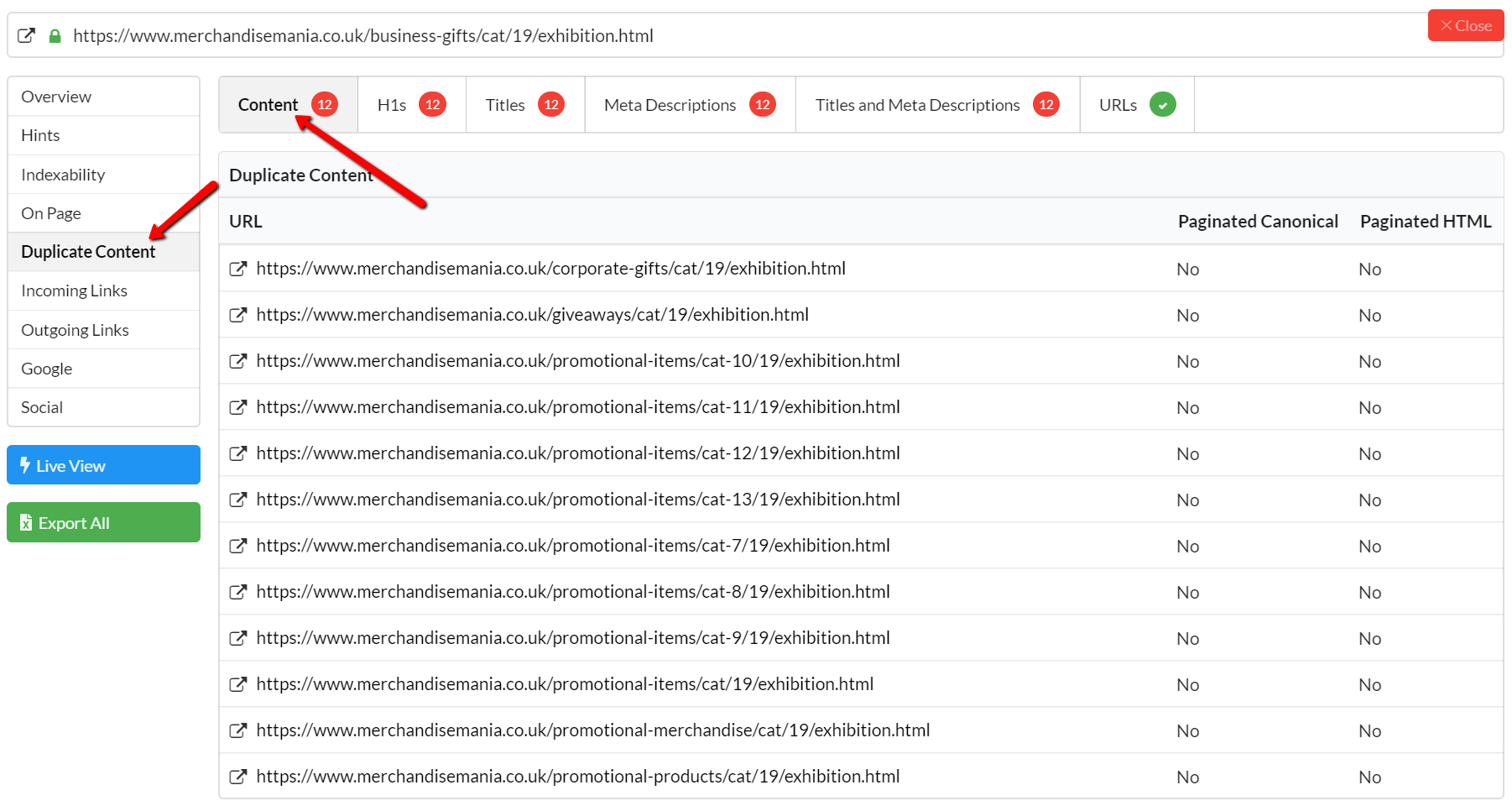This screenshot has height=806, width=1512.
Task: Switch to the Content tab
Action: coord(289,105)
